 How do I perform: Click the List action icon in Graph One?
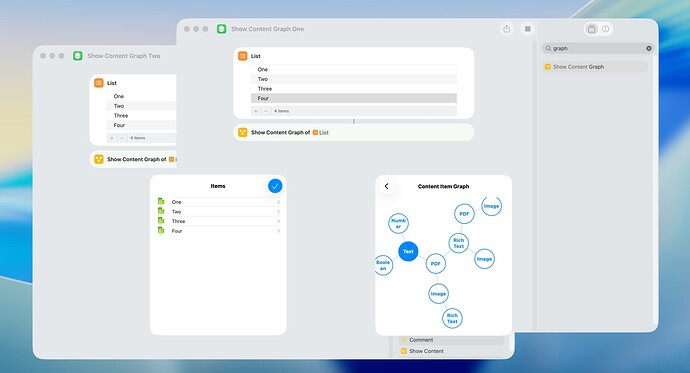pyautogui.click(x=242, y=56)
